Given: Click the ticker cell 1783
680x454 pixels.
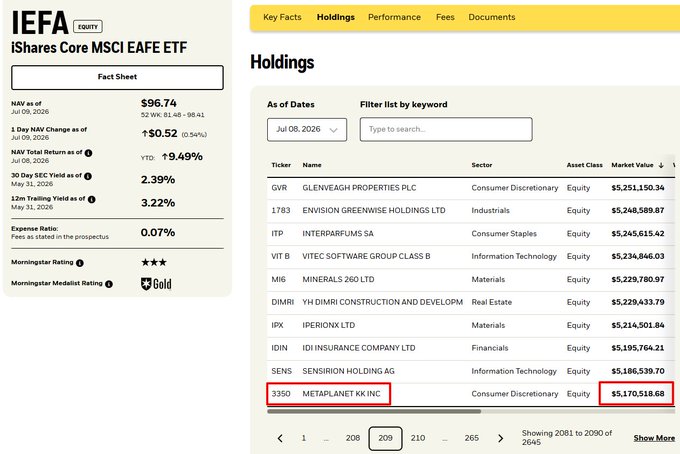Looking at the screenshot, I should coord(281,210).
